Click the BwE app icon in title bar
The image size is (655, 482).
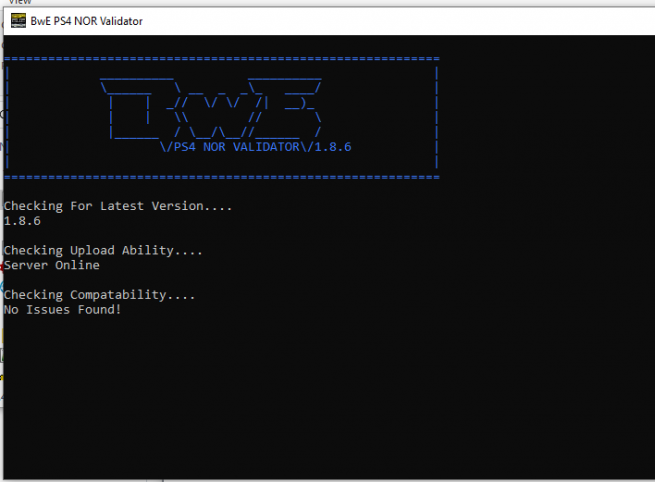click(x=17, y=22)
